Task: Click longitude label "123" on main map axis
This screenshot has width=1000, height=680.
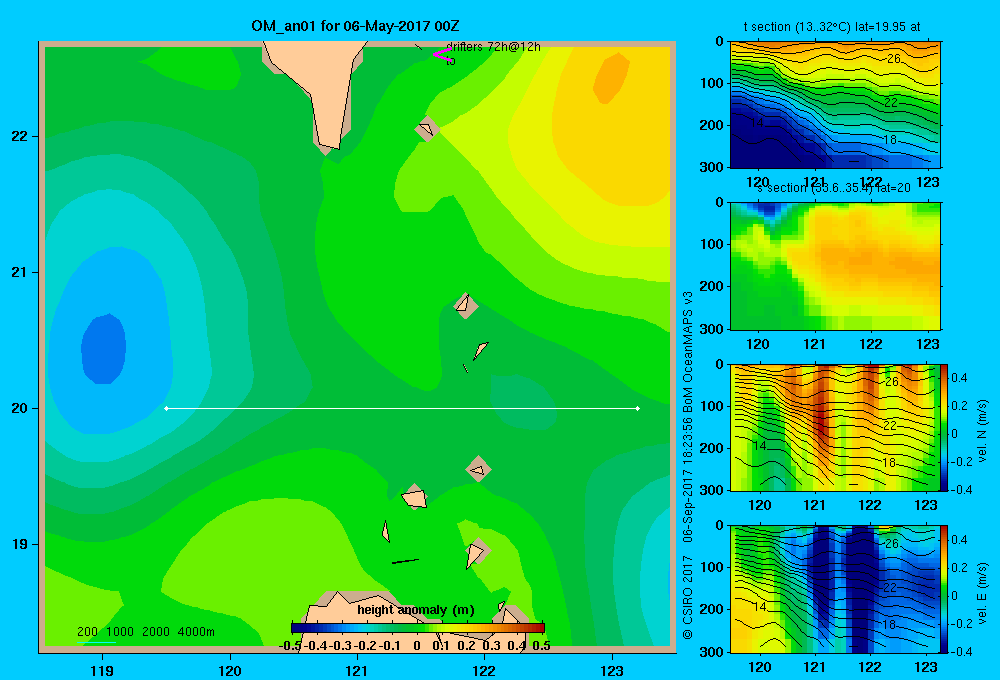Action: tap(612, 670)
